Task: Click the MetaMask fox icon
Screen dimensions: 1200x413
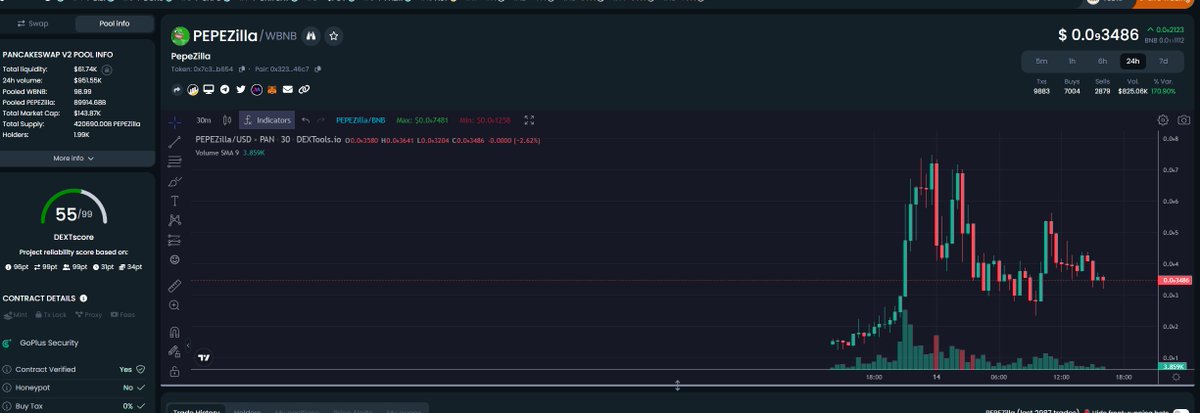Action: point(272,90)
